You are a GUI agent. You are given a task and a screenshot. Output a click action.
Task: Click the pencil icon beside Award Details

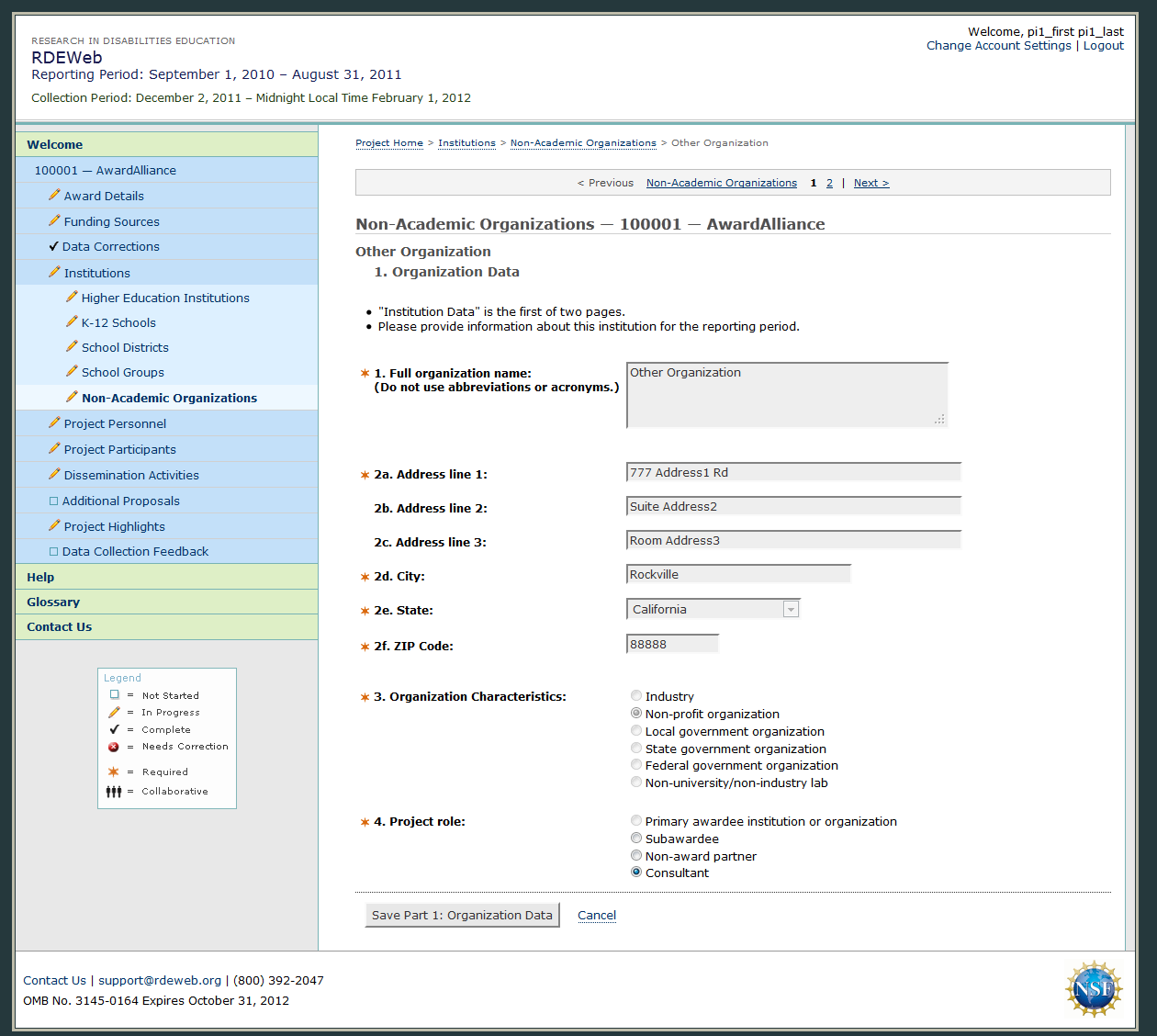[54, 195]
